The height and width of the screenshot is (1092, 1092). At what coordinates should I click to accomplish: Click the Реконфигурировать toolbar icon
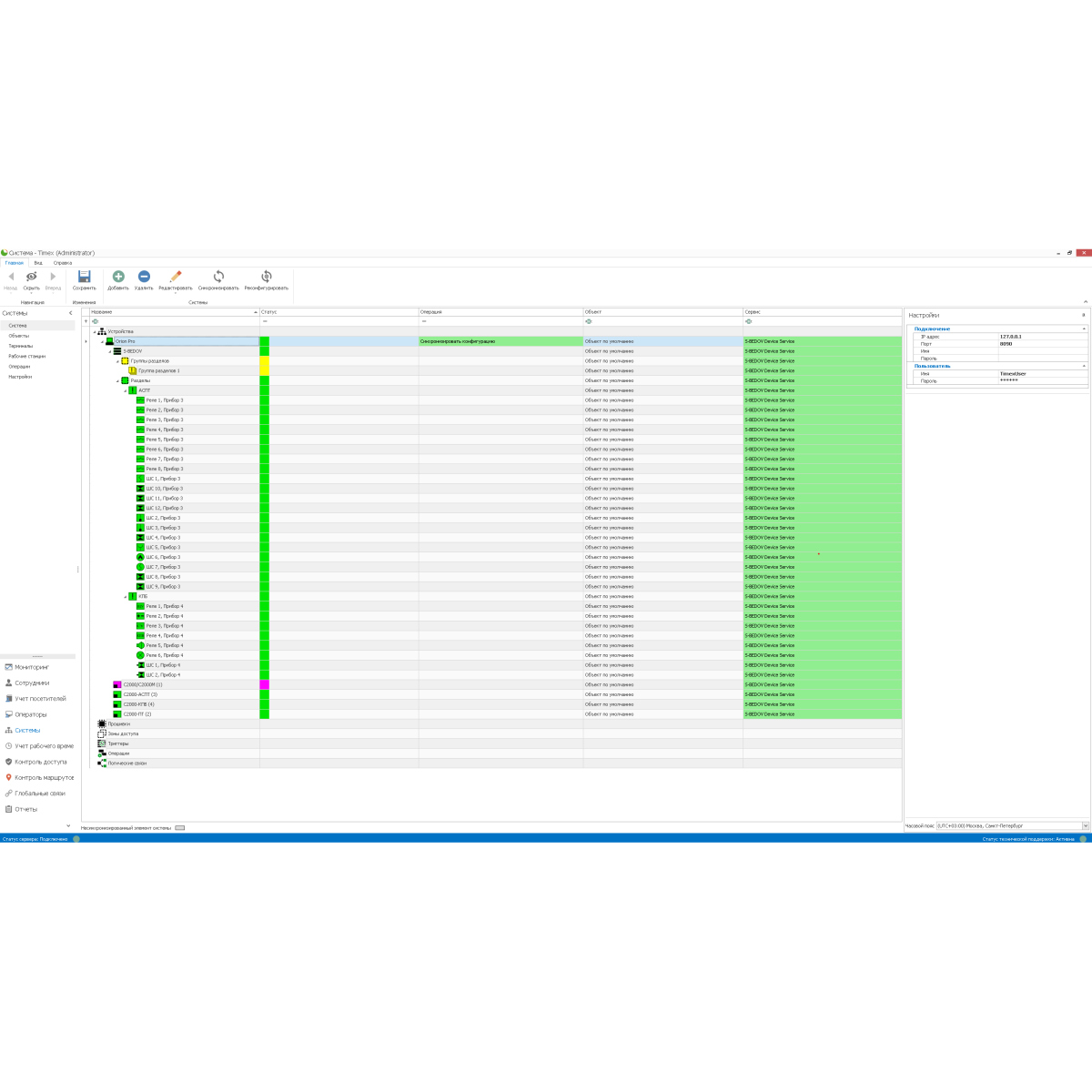click(x=266, y=277)
